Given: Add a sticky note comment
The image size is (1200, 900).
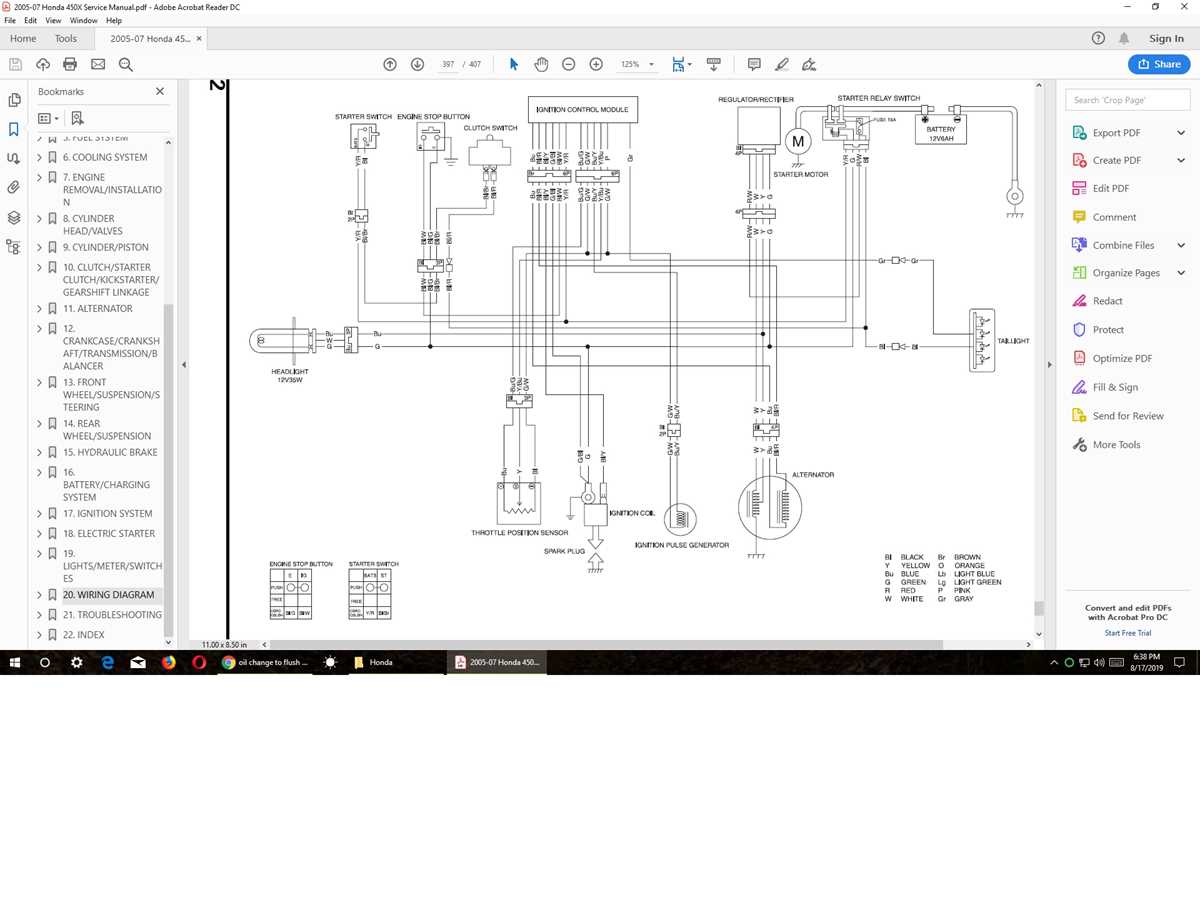Looking at the screenshot, I should tap(754, 64).
